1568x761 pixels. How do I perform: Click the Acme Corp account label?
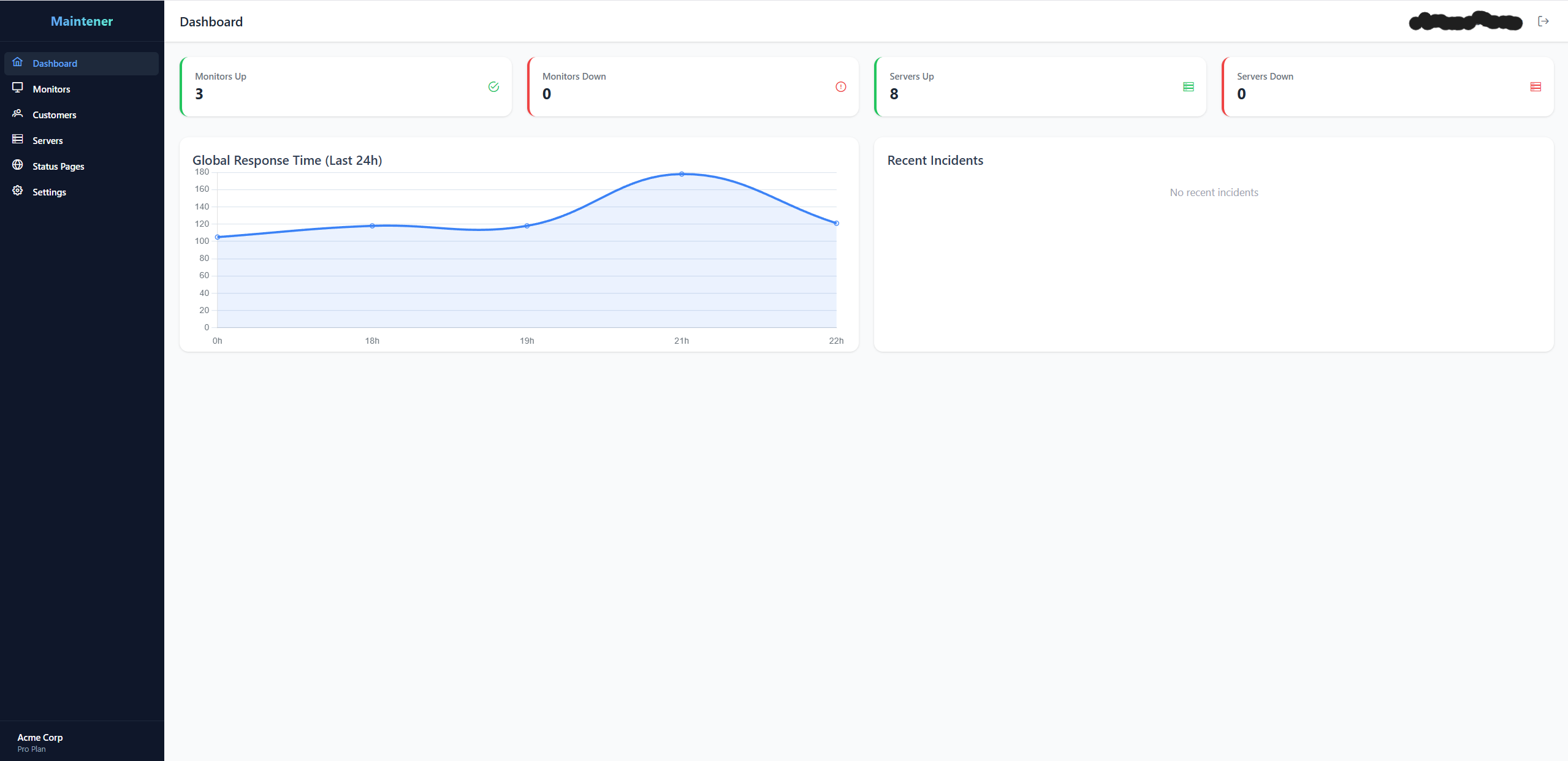tap(40, 737)
